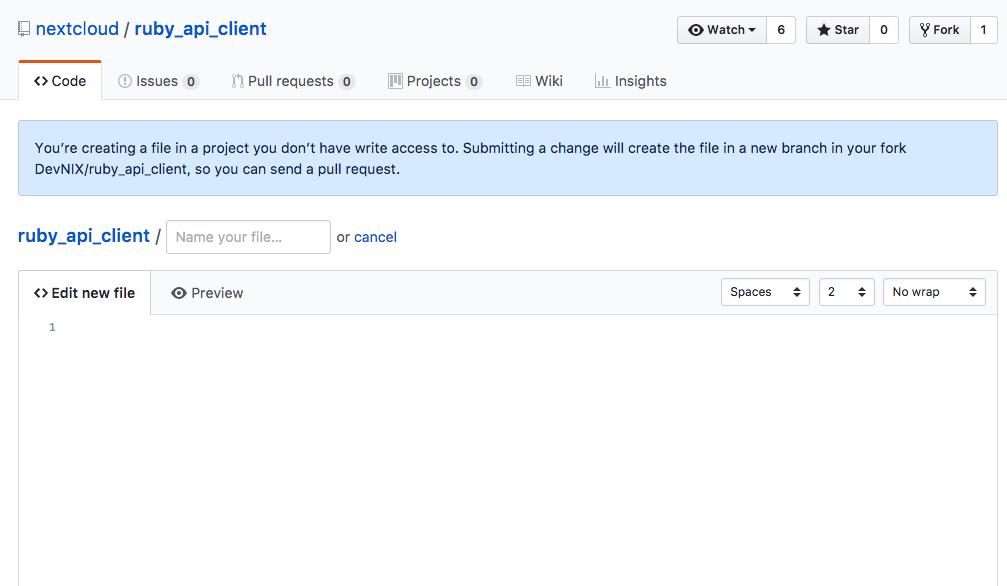
Task: Click the fork icon on the Fork button
Action: 925,30
